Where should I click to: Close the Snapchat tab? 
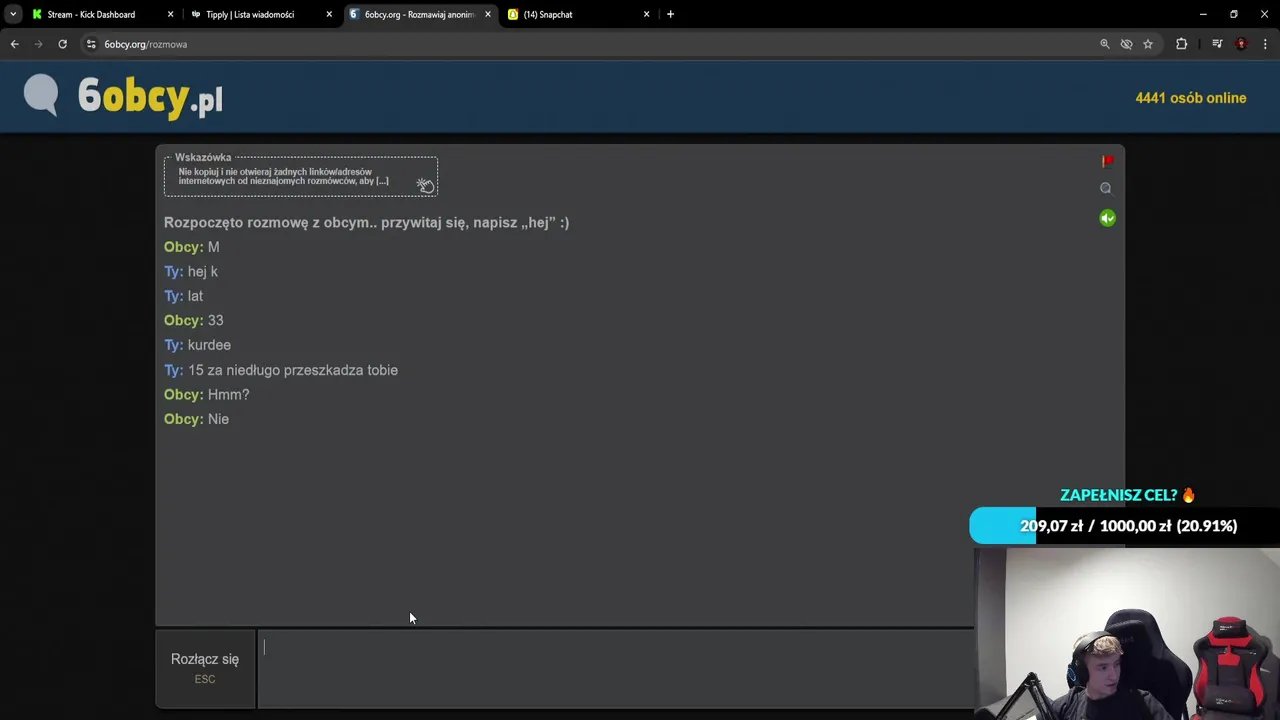[646, 15]
